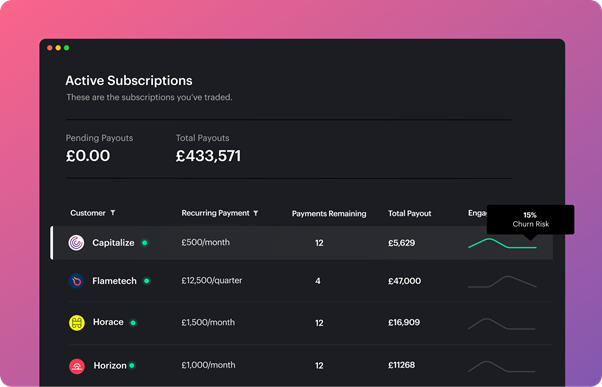Click the £1,000/month recurring payment cell
Image resolution: width=602 pixels, height=387 pixels.
pyautogui.click(x=208, y=365)
